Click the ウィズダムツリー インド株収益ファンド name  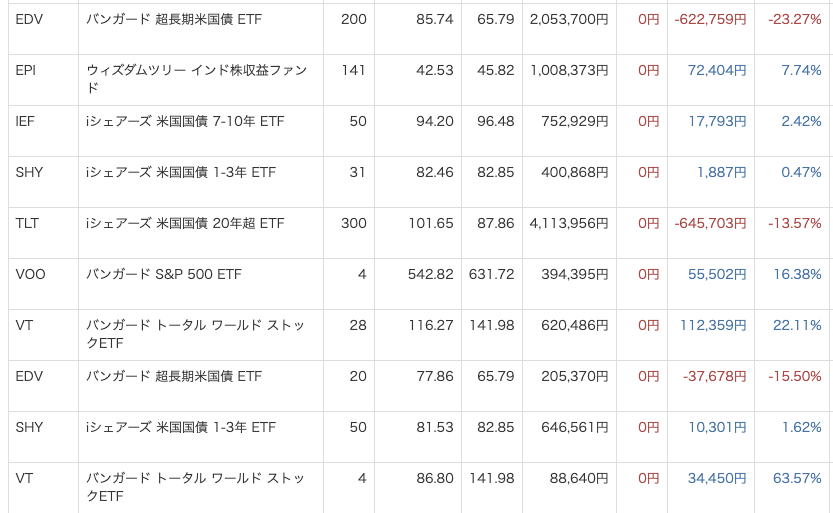tap(196, 79)
